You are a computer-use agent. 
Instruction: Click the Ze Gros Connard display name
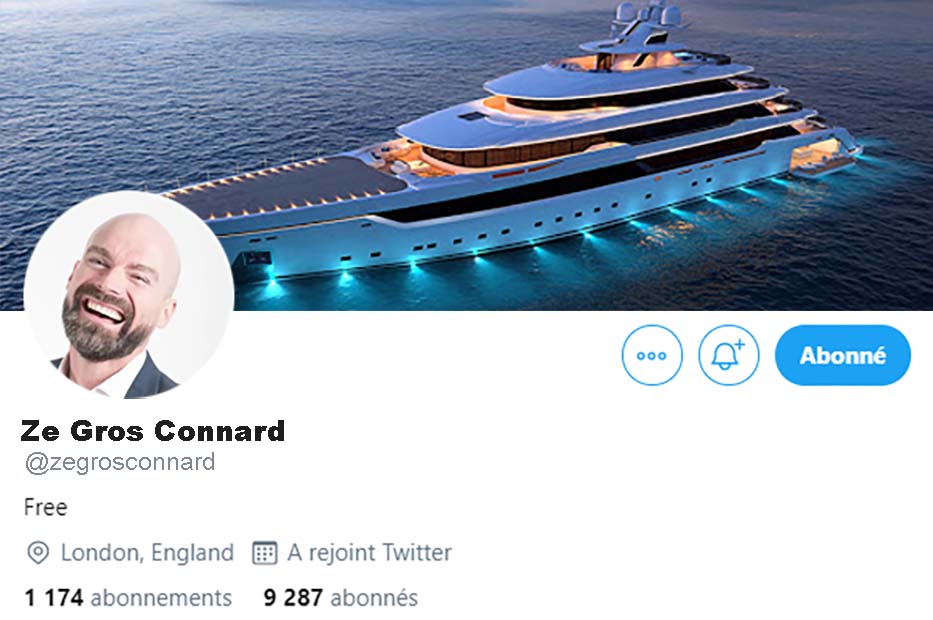153,431
